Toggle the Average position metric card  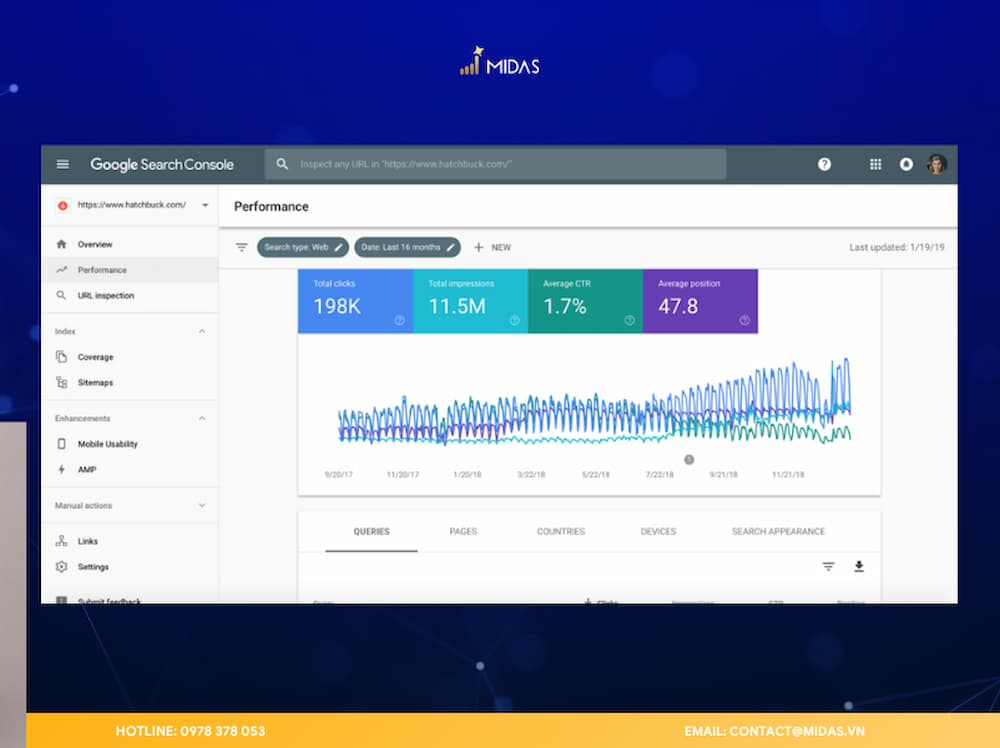tap(700, 301)
